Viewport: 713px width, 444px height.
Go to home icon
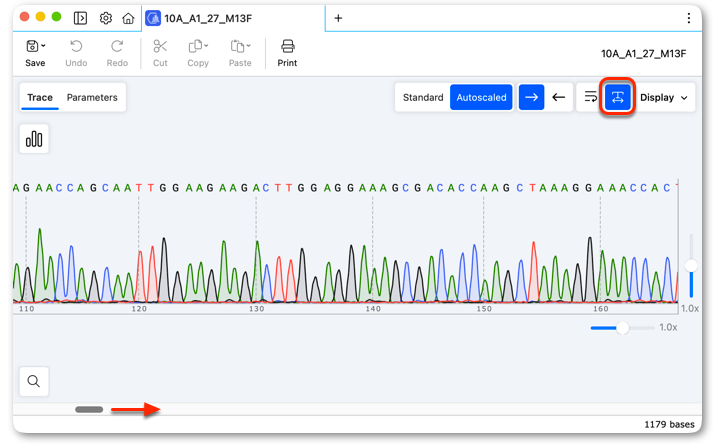tap(129, 18)
